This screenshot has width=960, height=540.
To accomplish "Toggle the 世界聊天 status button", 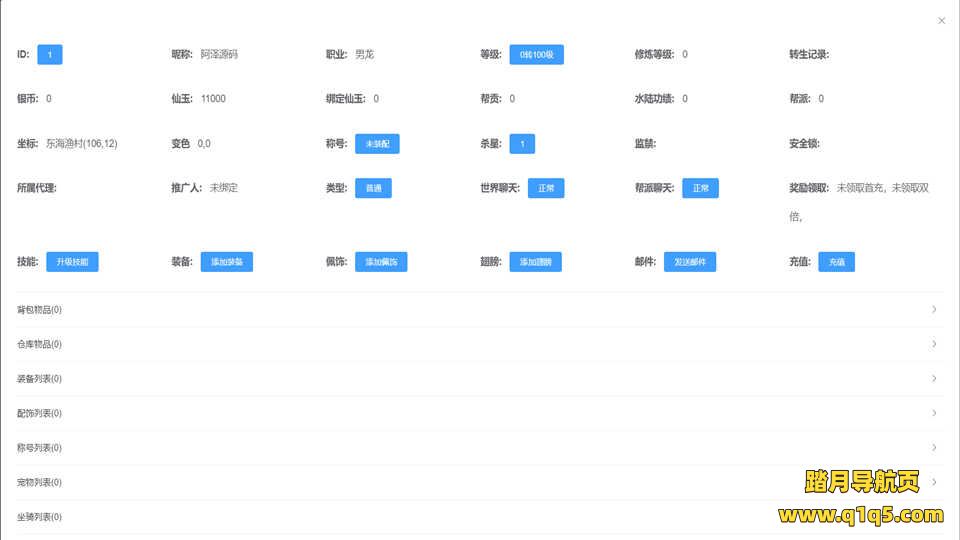I will (546, 188).
